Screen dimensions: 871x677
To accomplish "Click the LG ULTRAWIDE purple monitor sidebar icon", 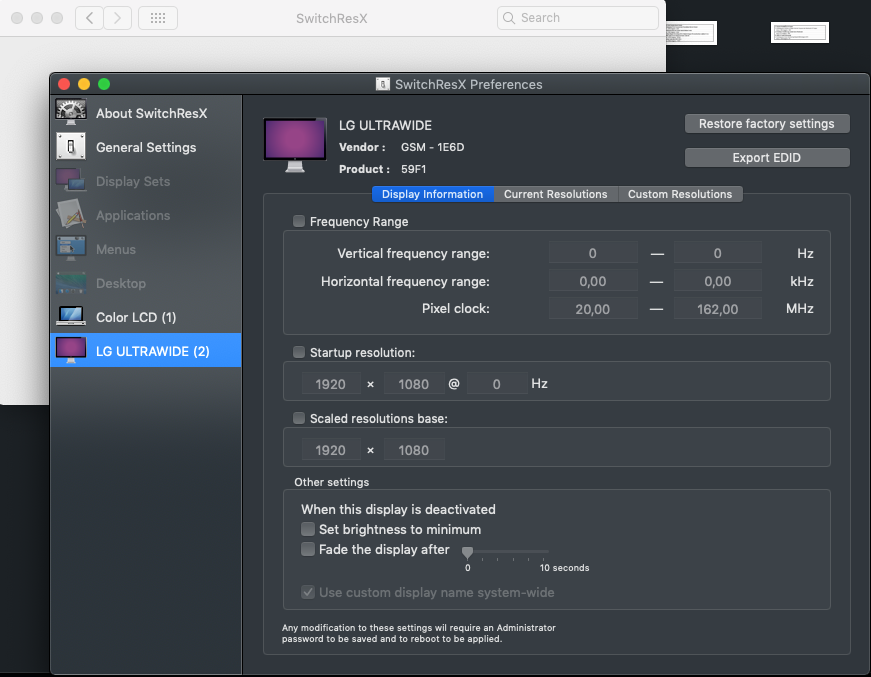I will 71,350.
